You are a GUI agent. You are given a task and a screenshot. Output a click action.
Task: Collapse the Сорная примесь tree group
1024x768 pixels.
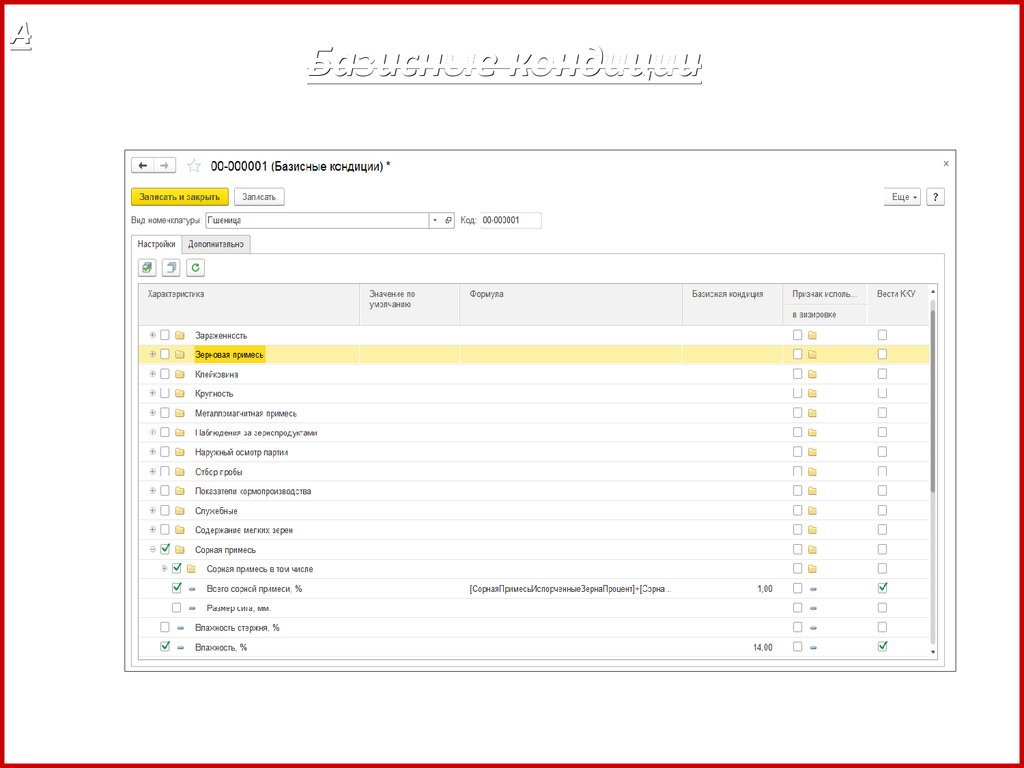(x=153, y=549)
